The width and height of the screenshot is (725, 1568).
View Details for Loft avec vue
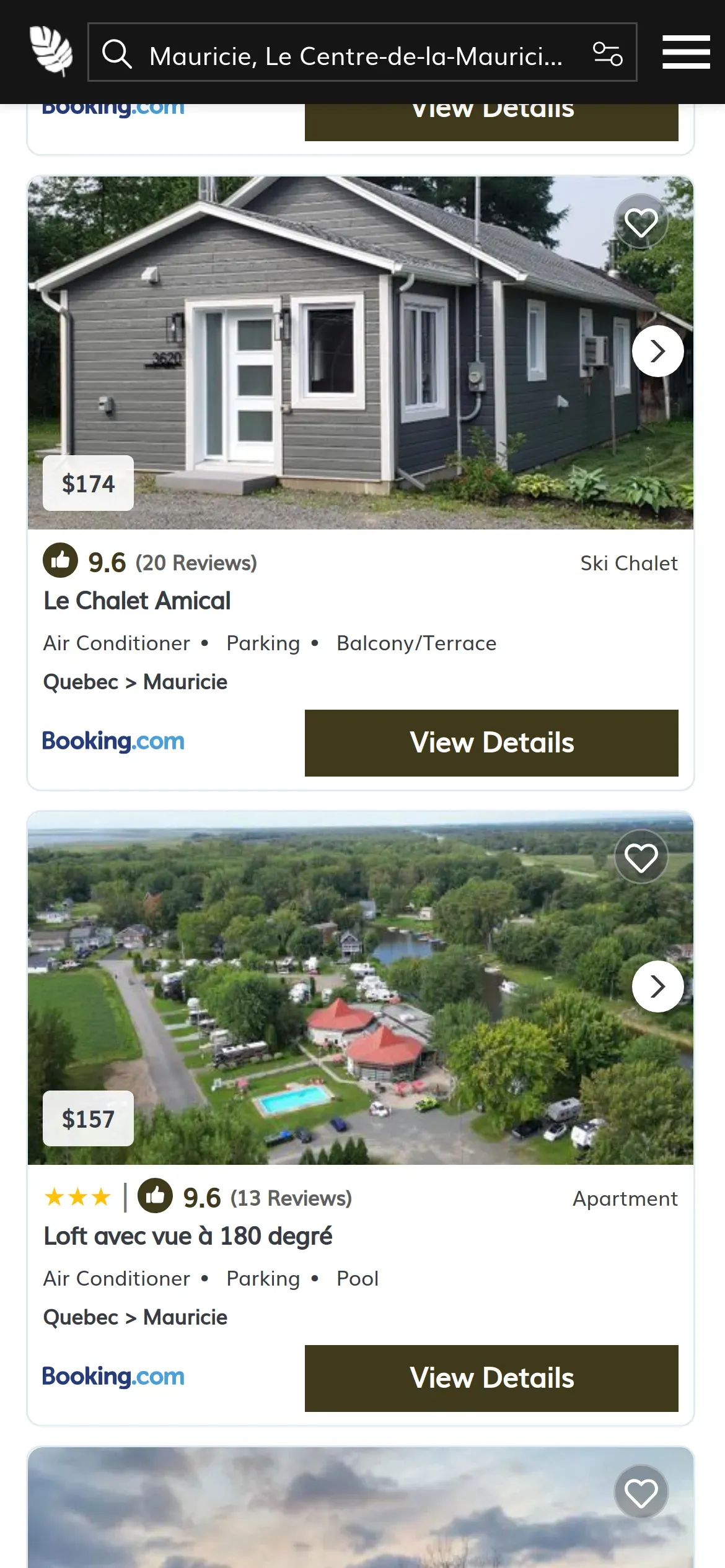click(x=491, y=1378)
